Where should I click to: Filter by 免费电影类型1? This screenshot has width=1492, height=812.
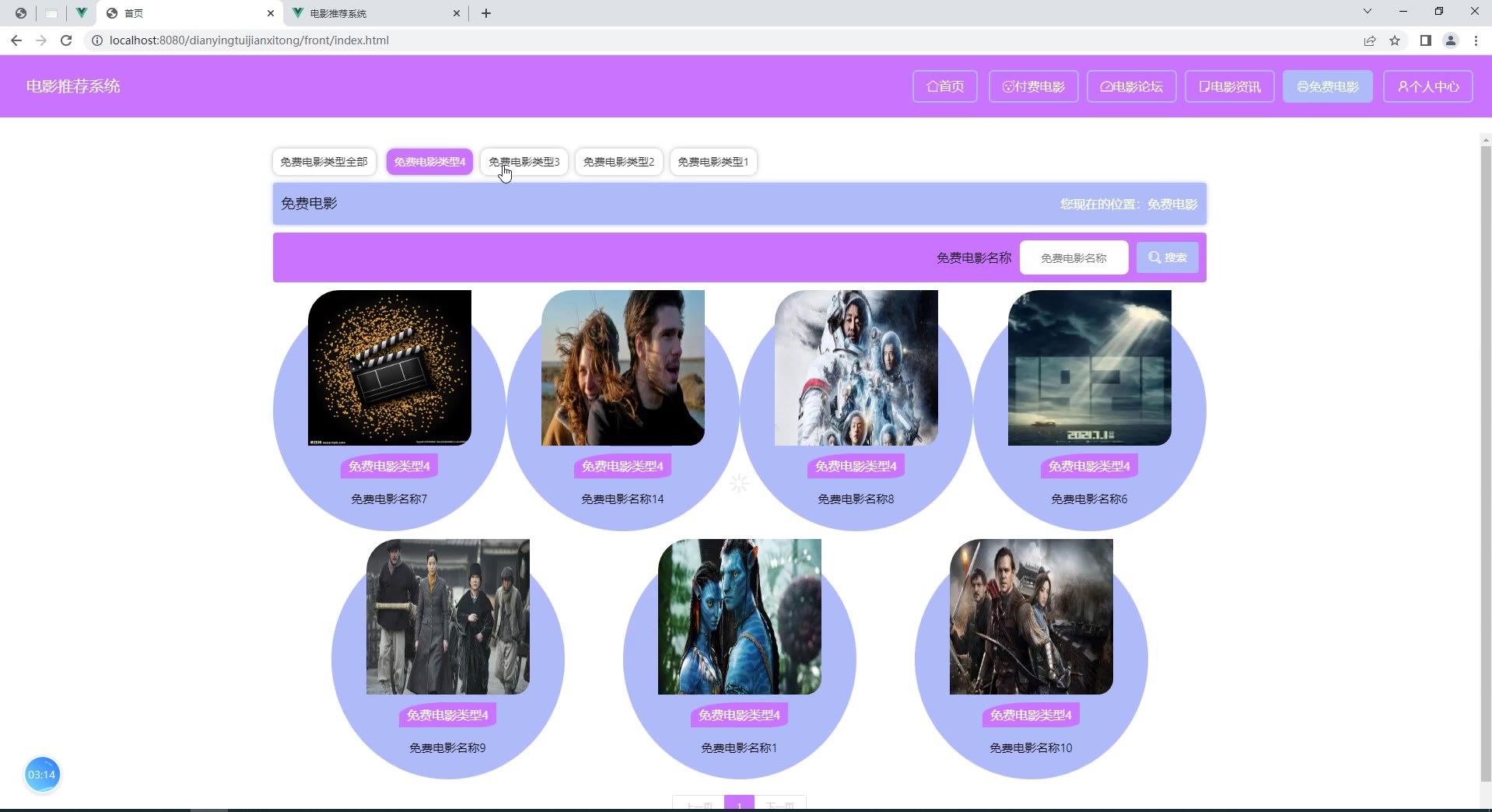[x=713, y=162]
